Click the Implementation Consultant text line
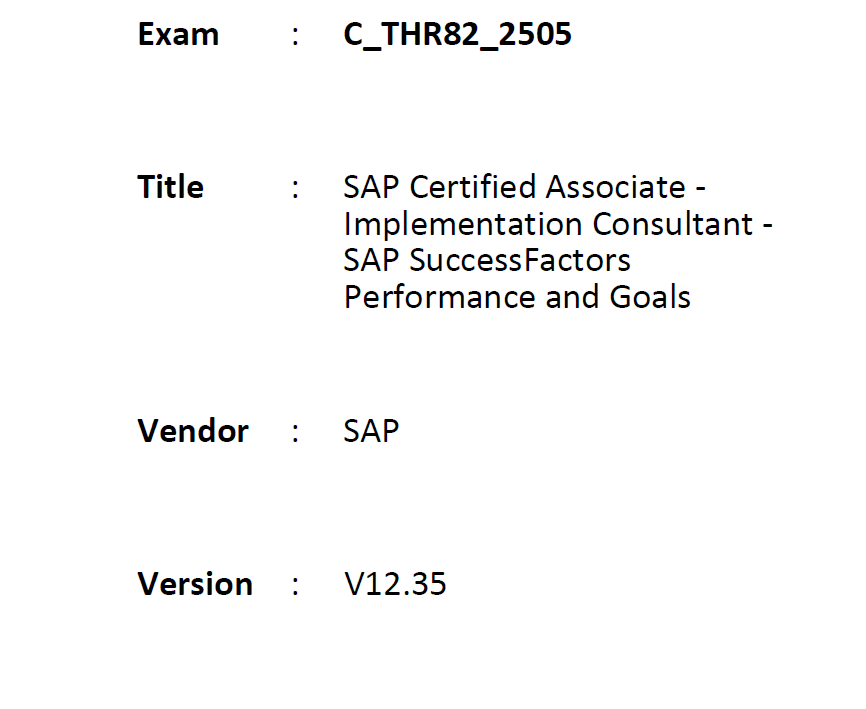Viewport: 866px width, 709px height. 558,224
